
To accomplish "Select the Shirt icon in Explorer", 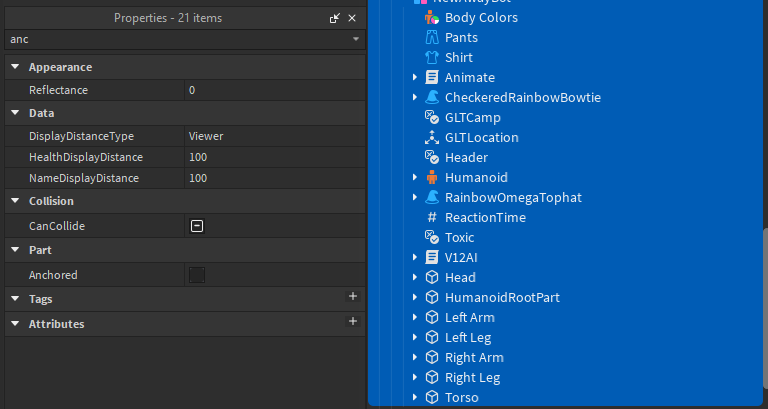I will click(x=432, y=58).
